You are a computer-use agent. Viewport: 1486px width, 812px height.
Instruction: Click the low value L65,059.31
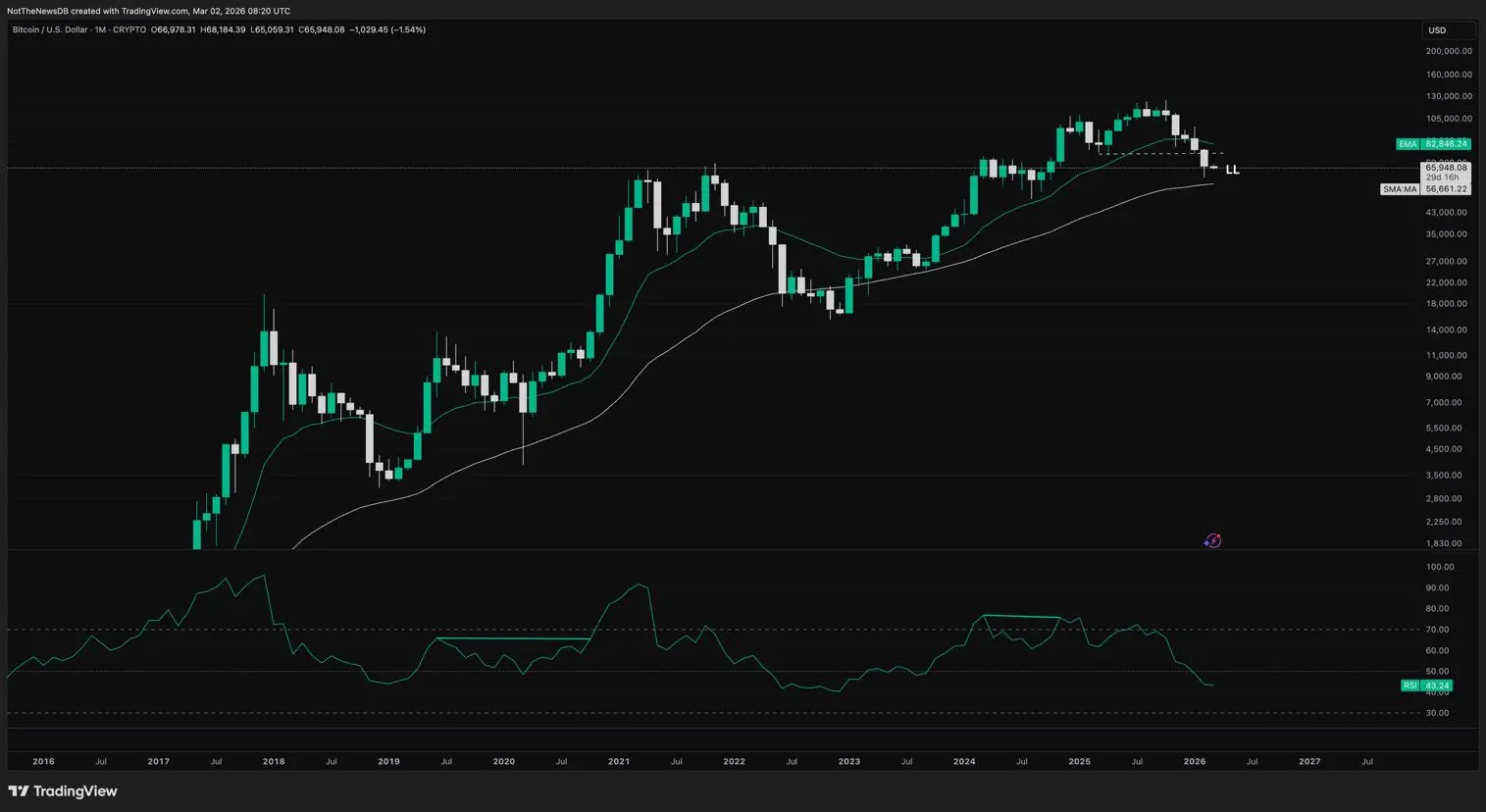pos(272,29)
